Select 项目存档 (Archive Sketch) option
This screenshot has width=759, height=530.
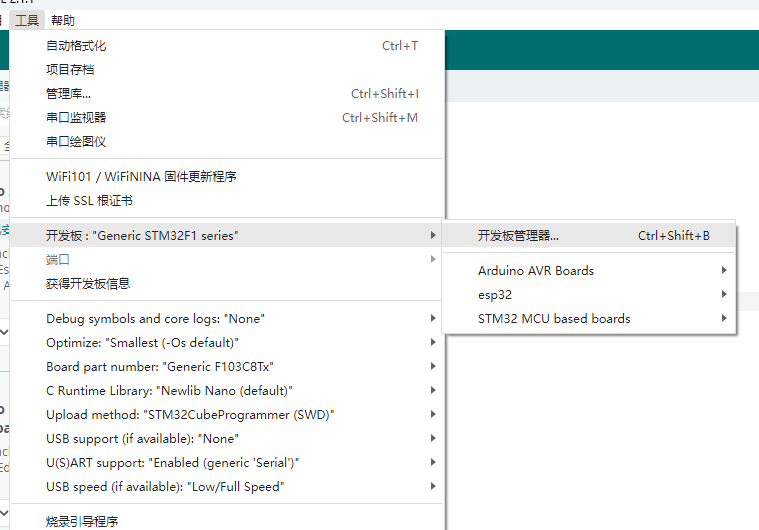tap(70, 69)
